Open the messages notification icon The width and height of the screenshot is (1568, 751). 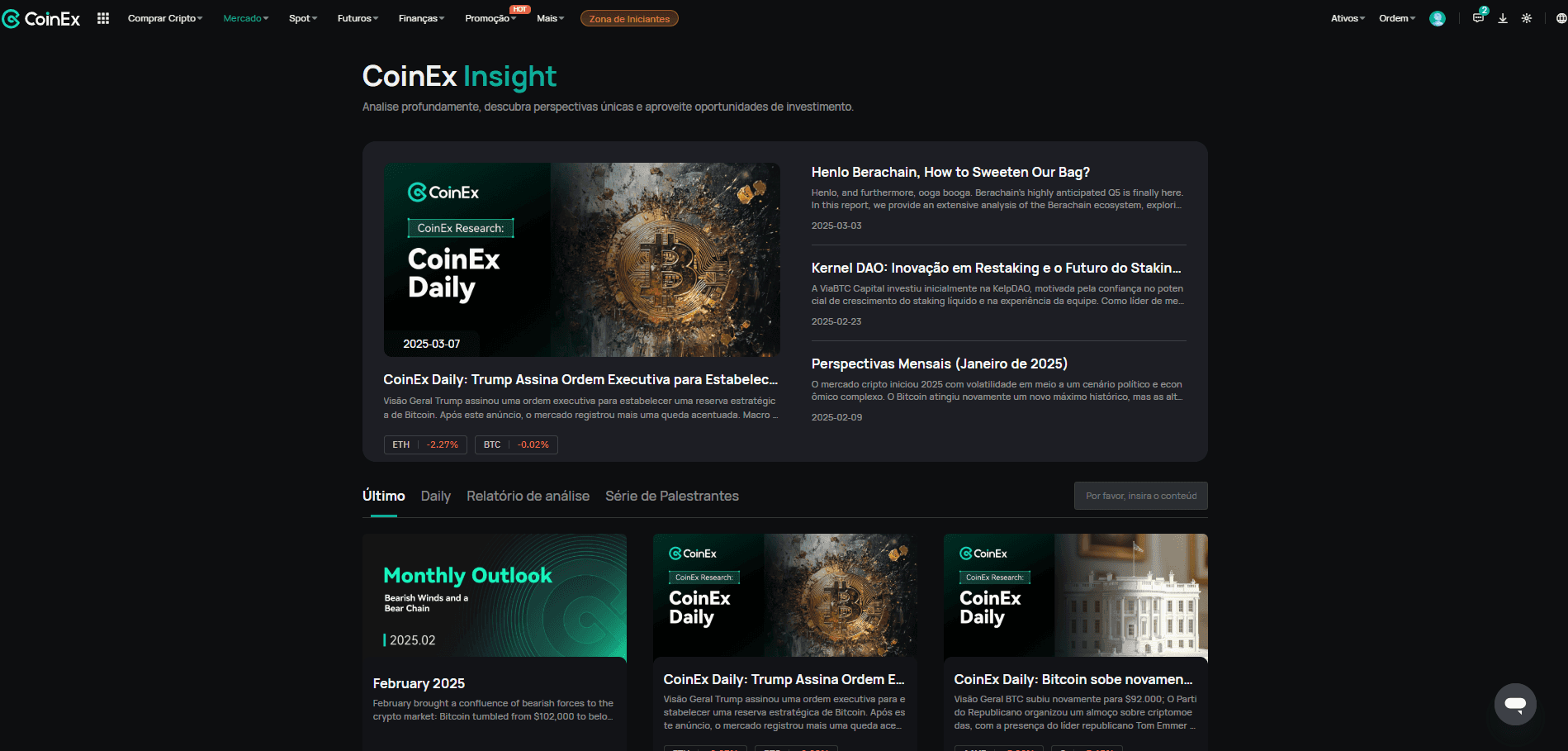[1478, 17]
